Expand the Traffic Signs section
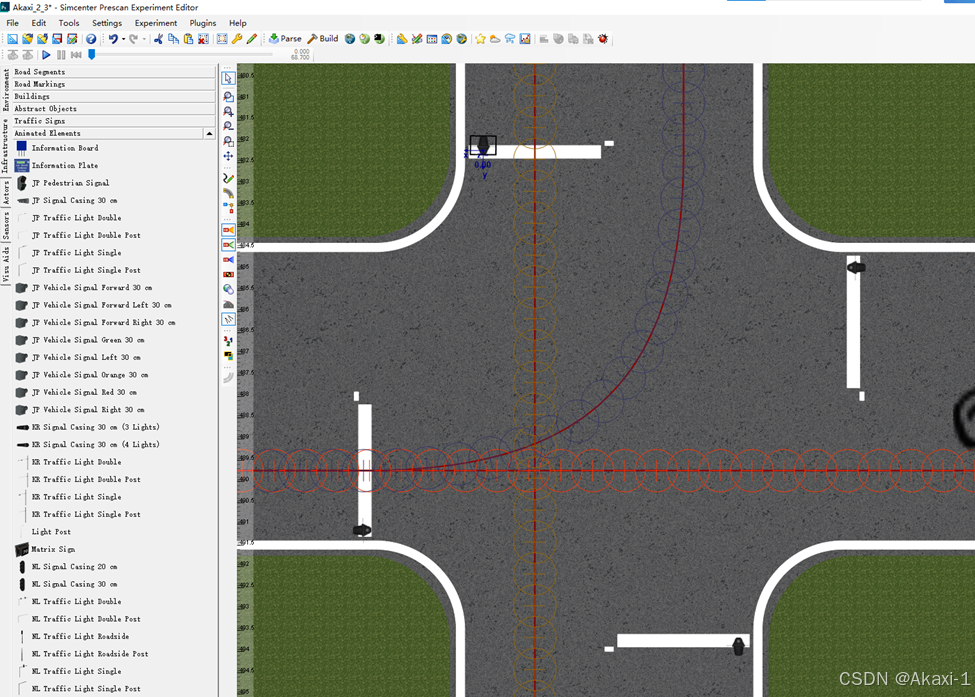The height and width of the screenshot is (697, 975). pos(114,121)
